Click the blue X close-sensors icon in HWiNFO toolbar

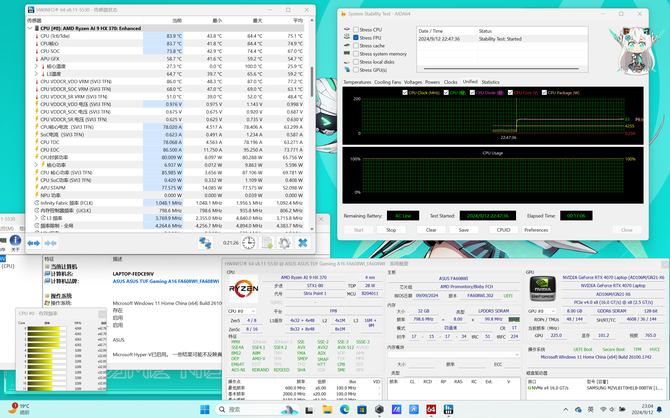[x=303, y=243]
